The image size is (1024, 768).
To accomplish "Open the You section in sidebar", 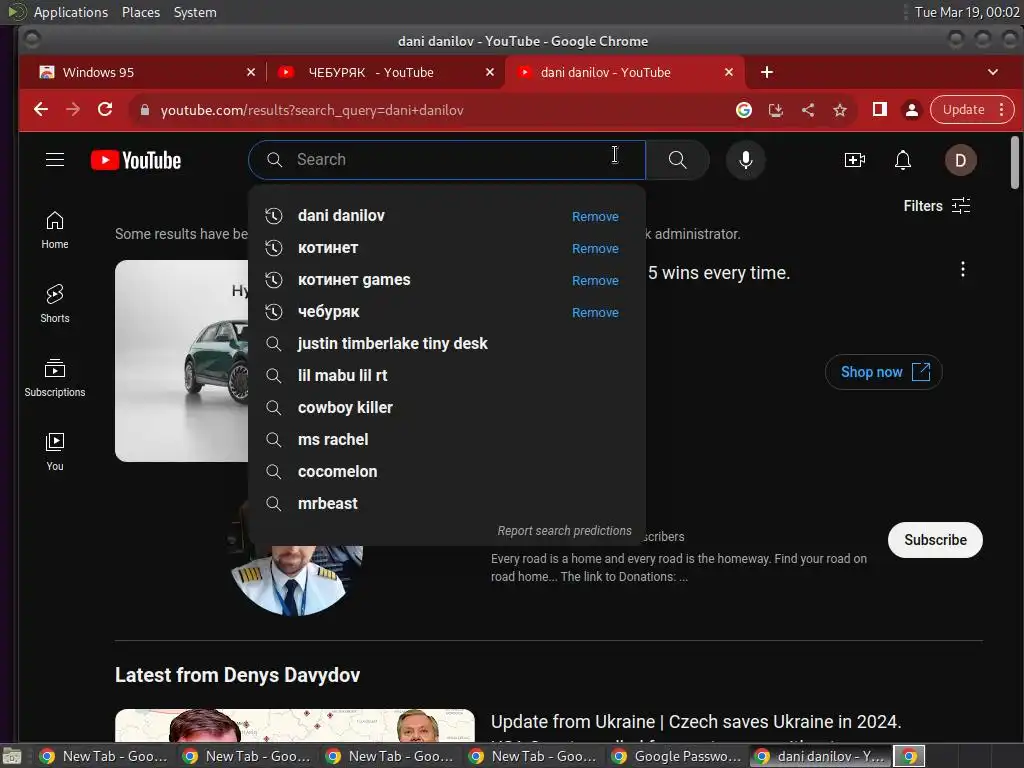I will (55, 451).
